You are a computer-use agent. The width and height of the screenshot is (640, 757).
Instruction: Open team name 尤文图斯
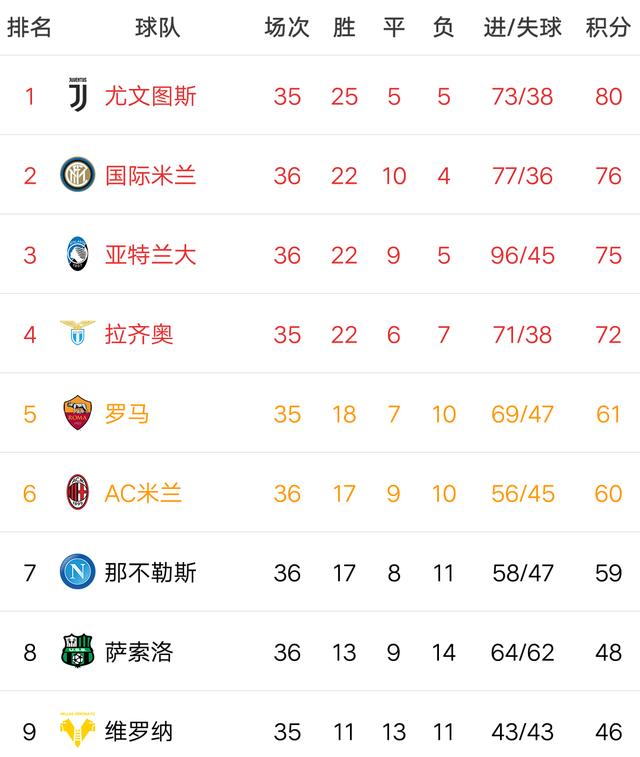(x=150, y=96)
